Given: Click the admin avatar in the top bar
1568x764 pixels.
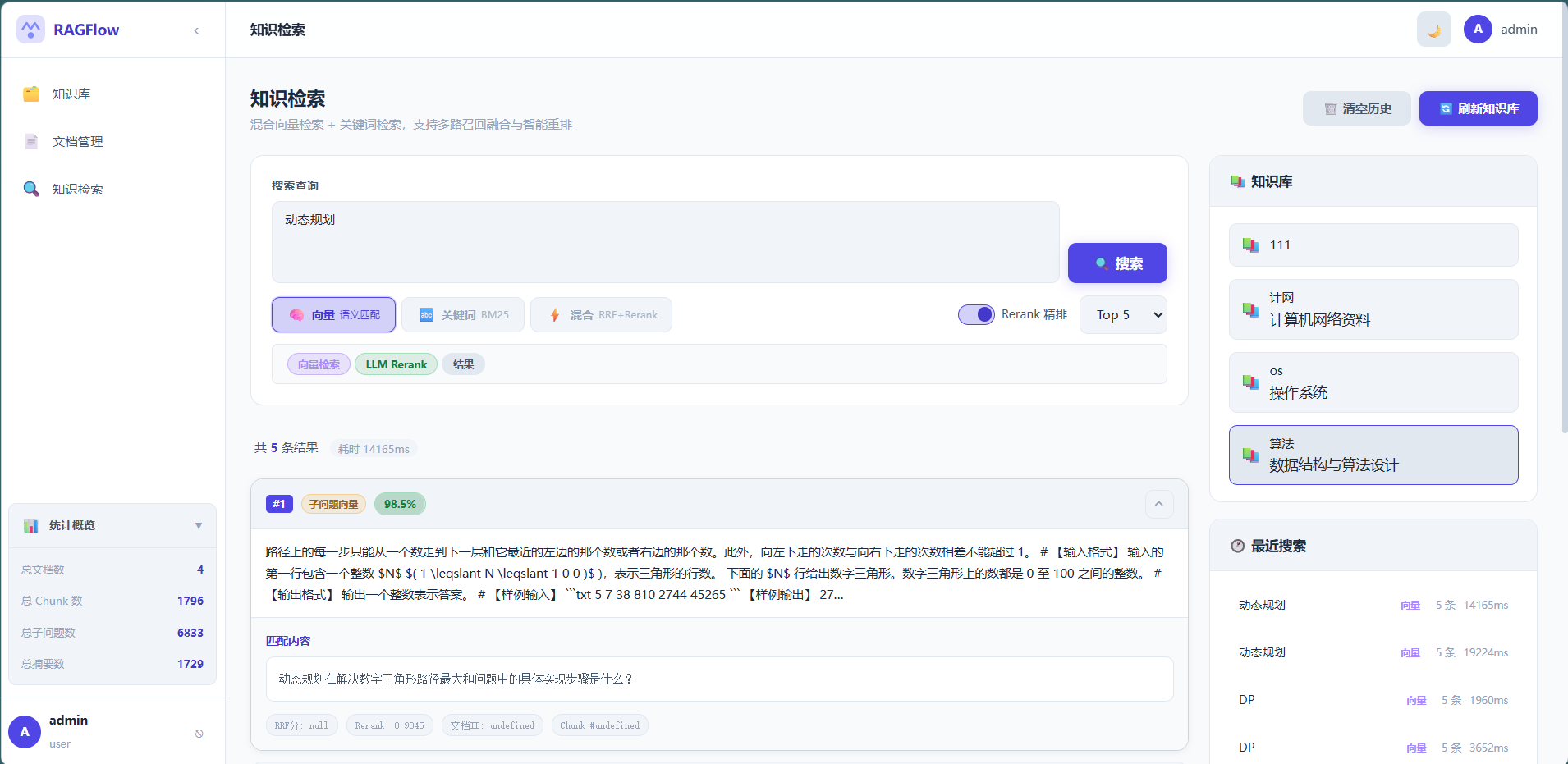Looking at the screenshot, I should [1477, 30].
